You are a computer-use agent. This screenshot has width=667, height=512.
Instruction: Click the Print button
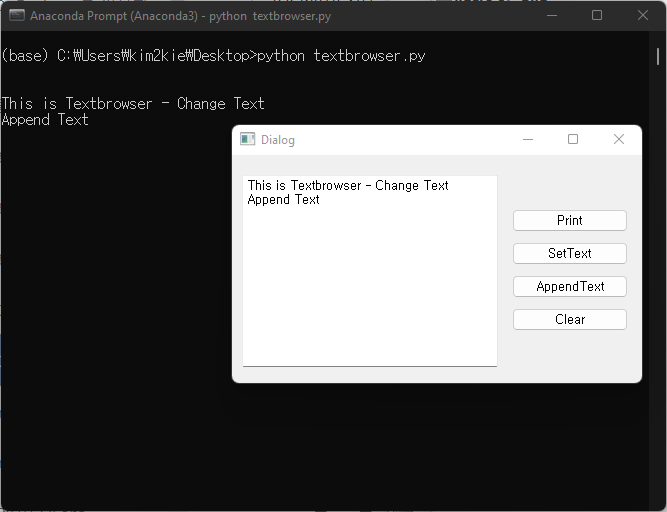(570, 220)
